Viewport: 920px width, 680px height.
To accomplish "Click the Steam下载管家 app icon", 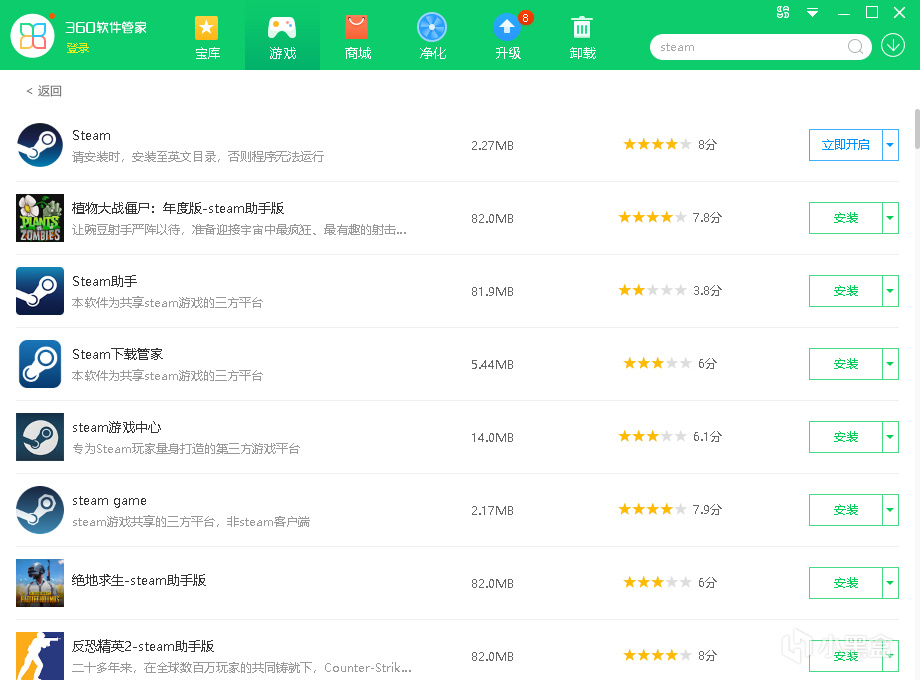I will [x=40, y=364].
